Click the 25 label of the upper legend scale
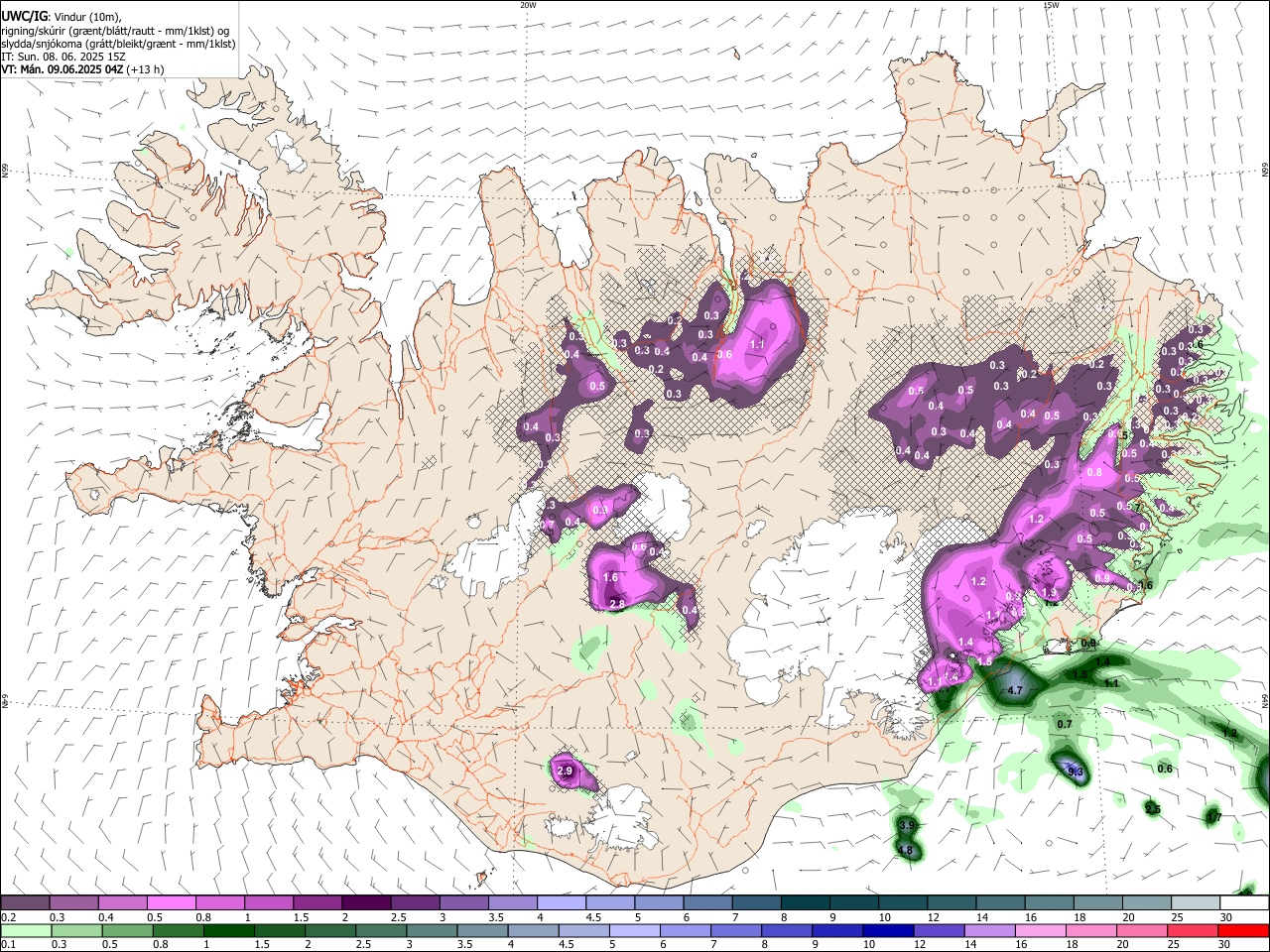 click(x=1176, y=917)
